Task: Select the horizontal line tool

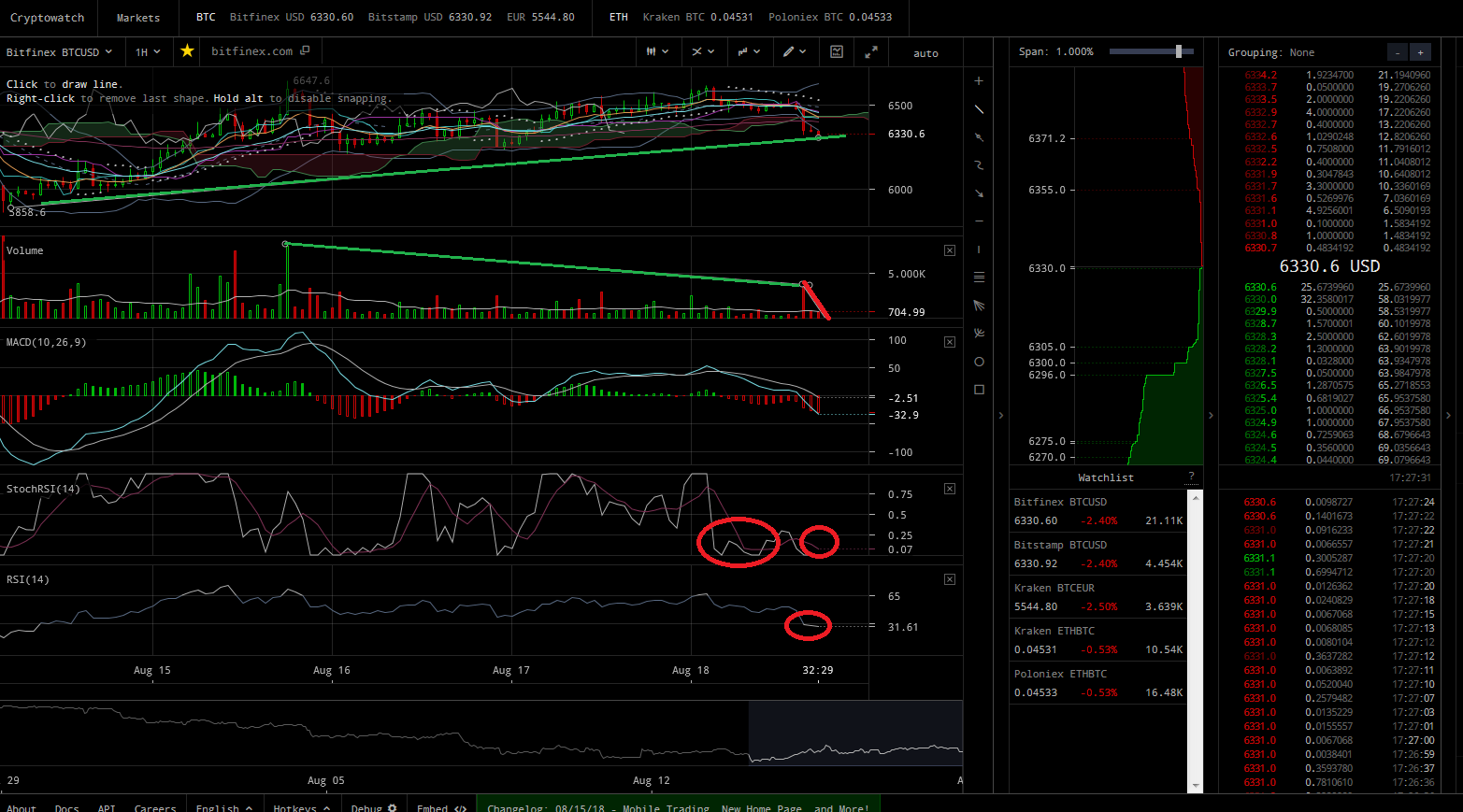Action: point(979,221)
